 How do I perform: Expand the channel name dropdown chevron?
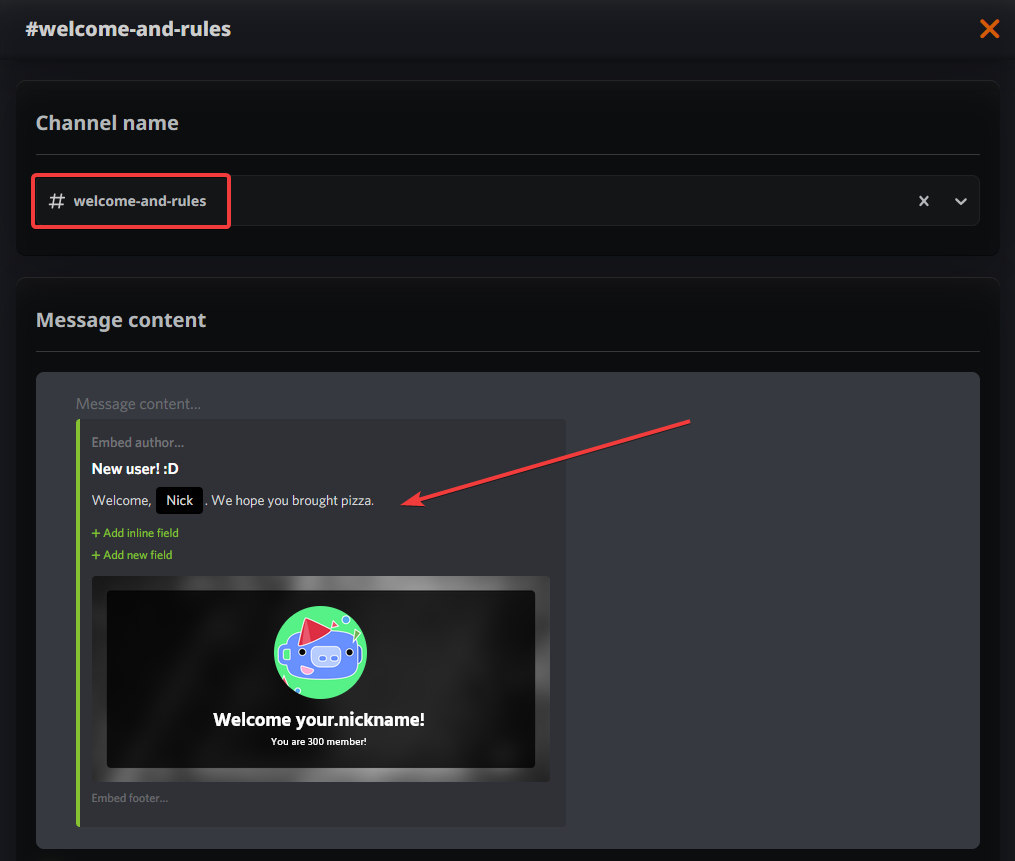point(960,201)
